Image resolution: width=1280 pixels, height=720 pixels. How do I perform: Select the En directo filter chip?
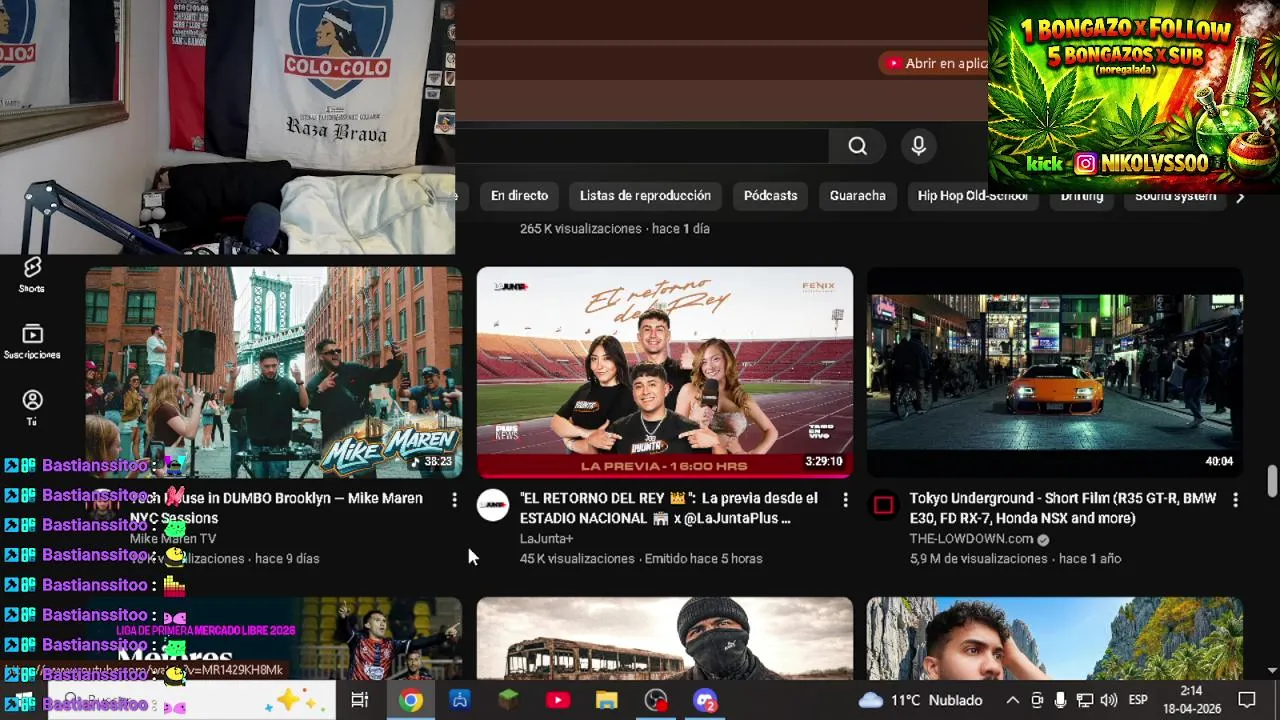pyautogui.click(x=519, y=196)
